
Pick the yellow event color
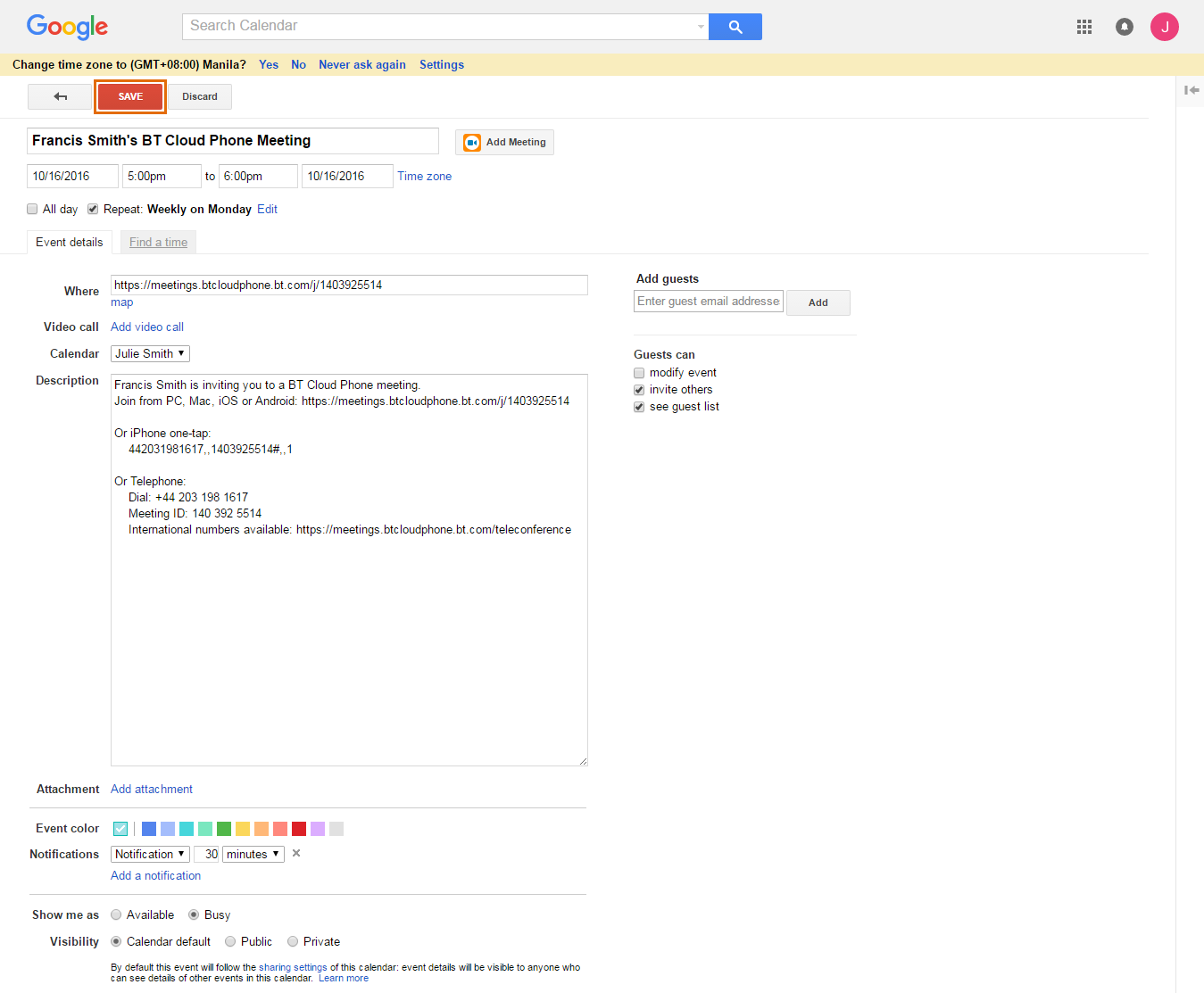(243, 829)
